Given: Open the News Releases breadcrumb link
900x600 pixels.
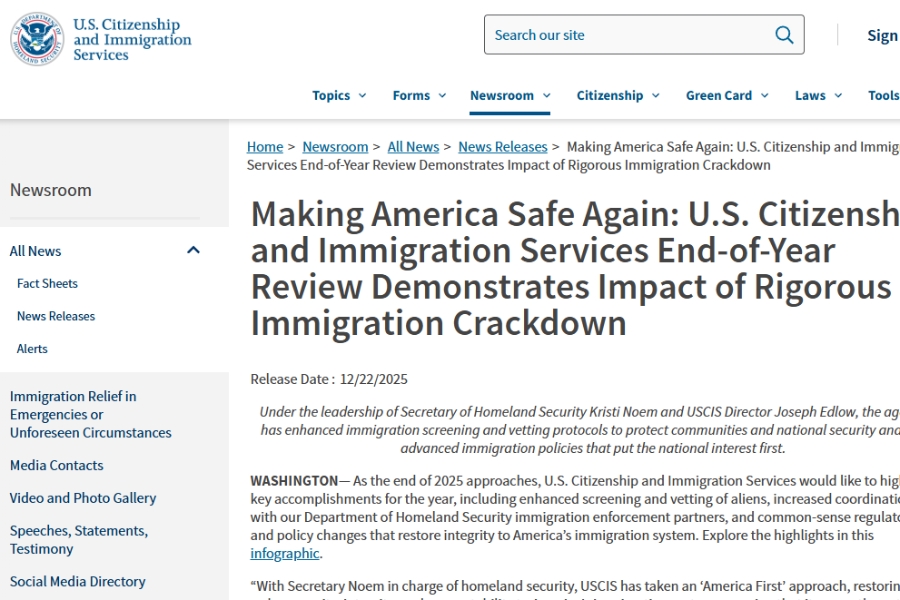Looking at the screenshot, I should point(502,147).
